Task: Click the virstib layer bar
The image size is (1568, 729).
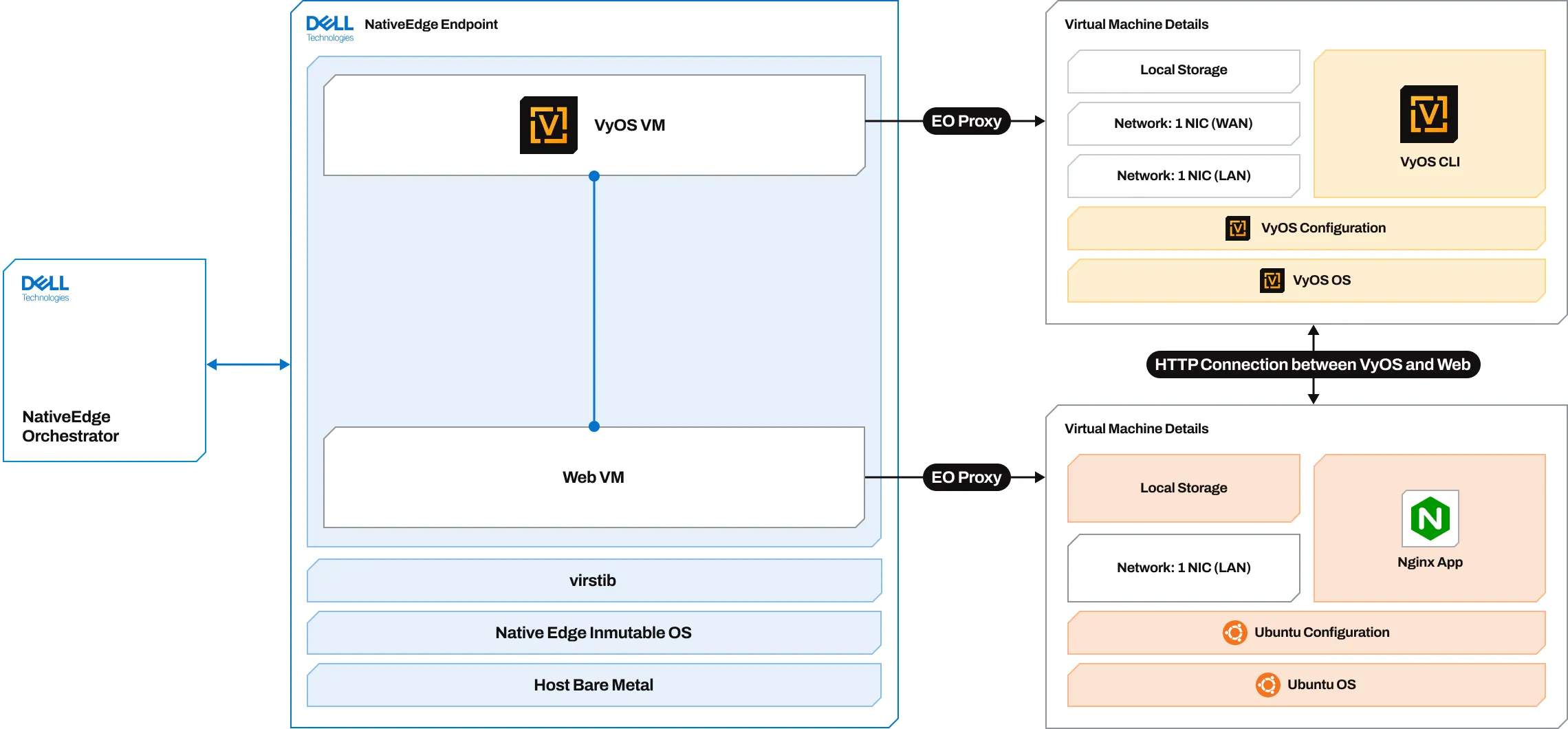Action: click(594, 580)
